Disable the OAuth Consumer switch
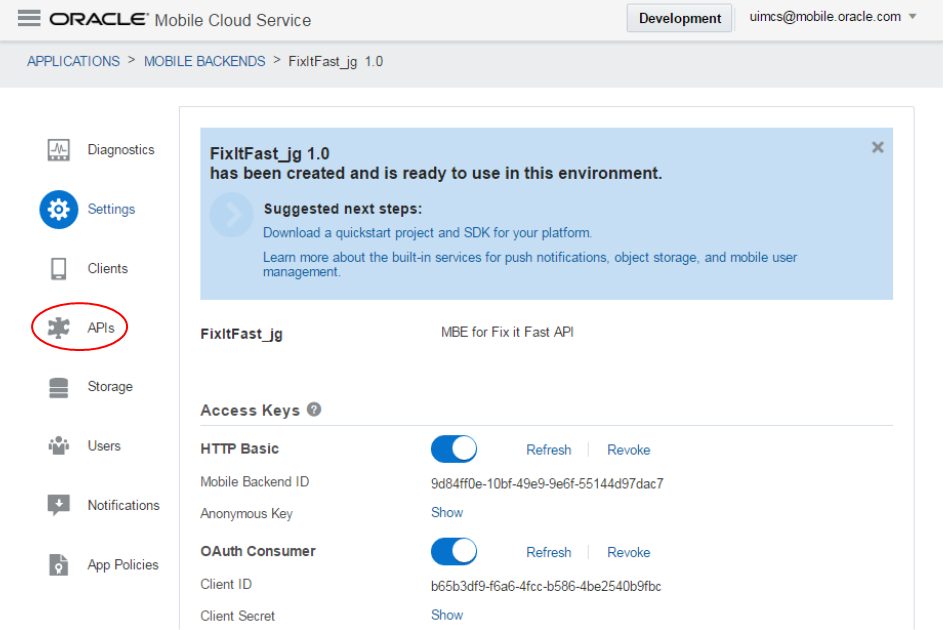 pyautogui.click(x=454, y=552)
